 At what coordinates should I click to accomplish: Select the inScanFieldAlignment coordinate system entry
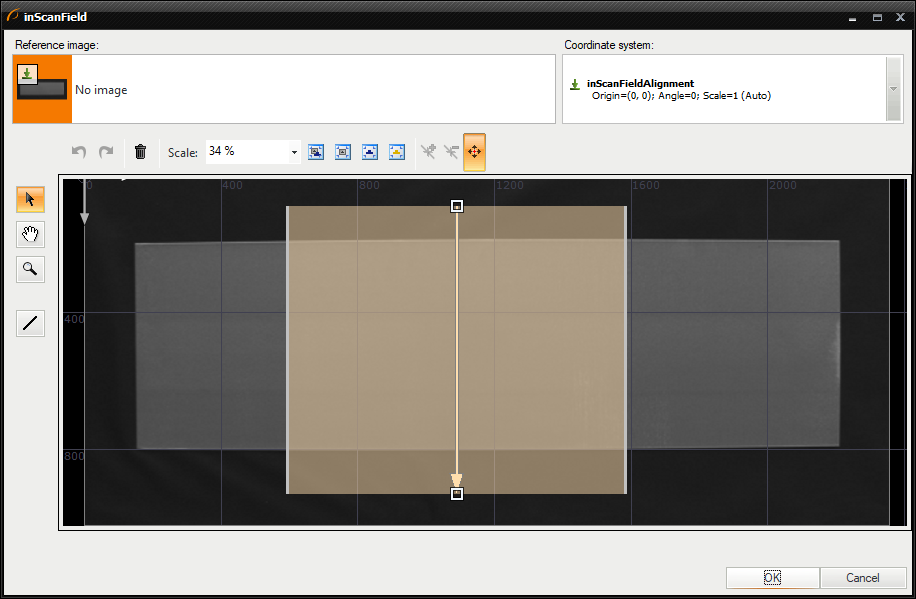(640, 84)
